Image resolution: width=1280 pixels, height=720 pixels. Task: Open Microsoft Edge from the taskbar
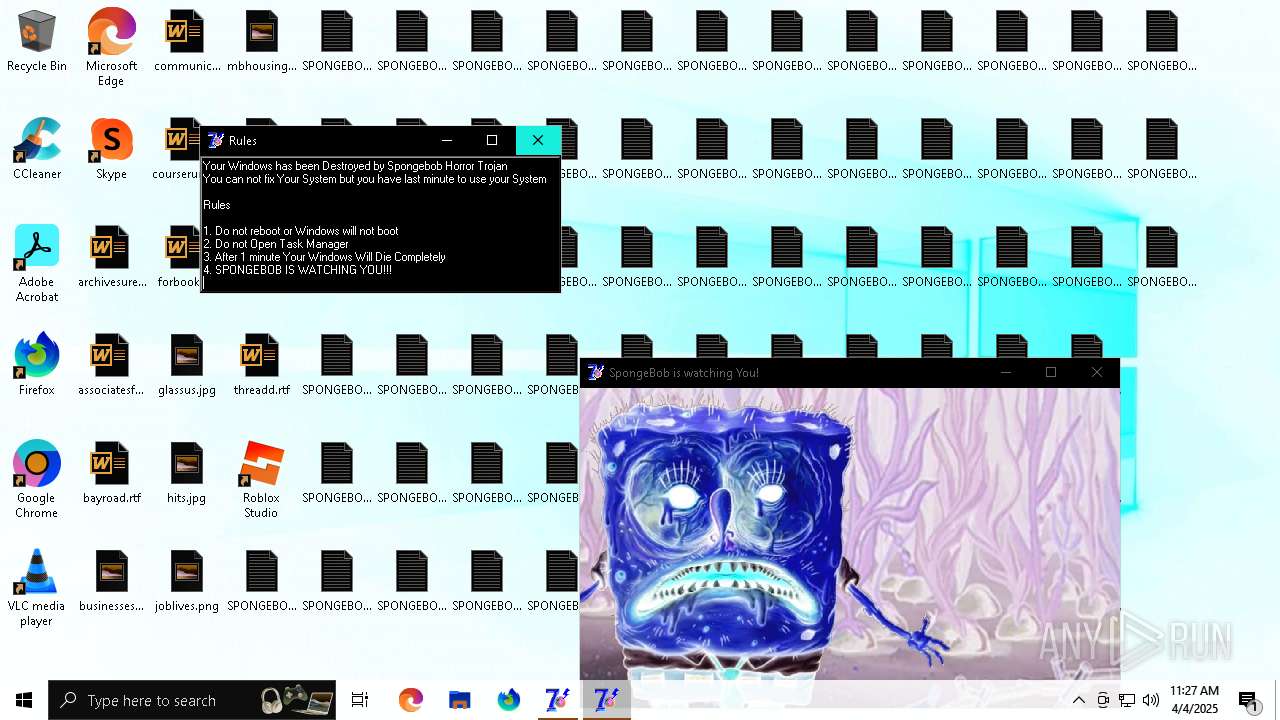click(x=411, y=700)
